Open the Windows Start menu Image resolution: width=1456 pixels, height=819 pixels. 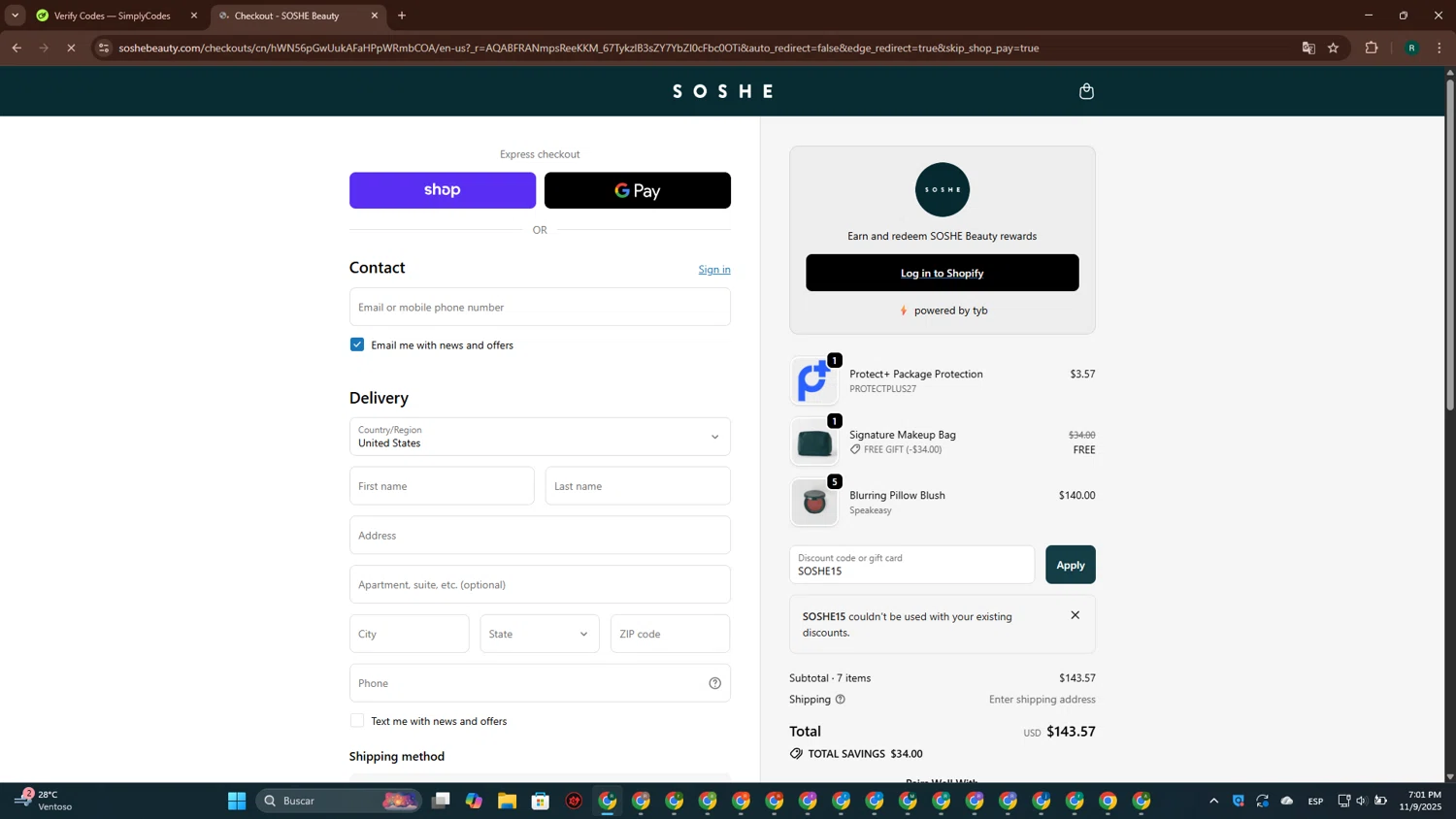click(237, 801)
